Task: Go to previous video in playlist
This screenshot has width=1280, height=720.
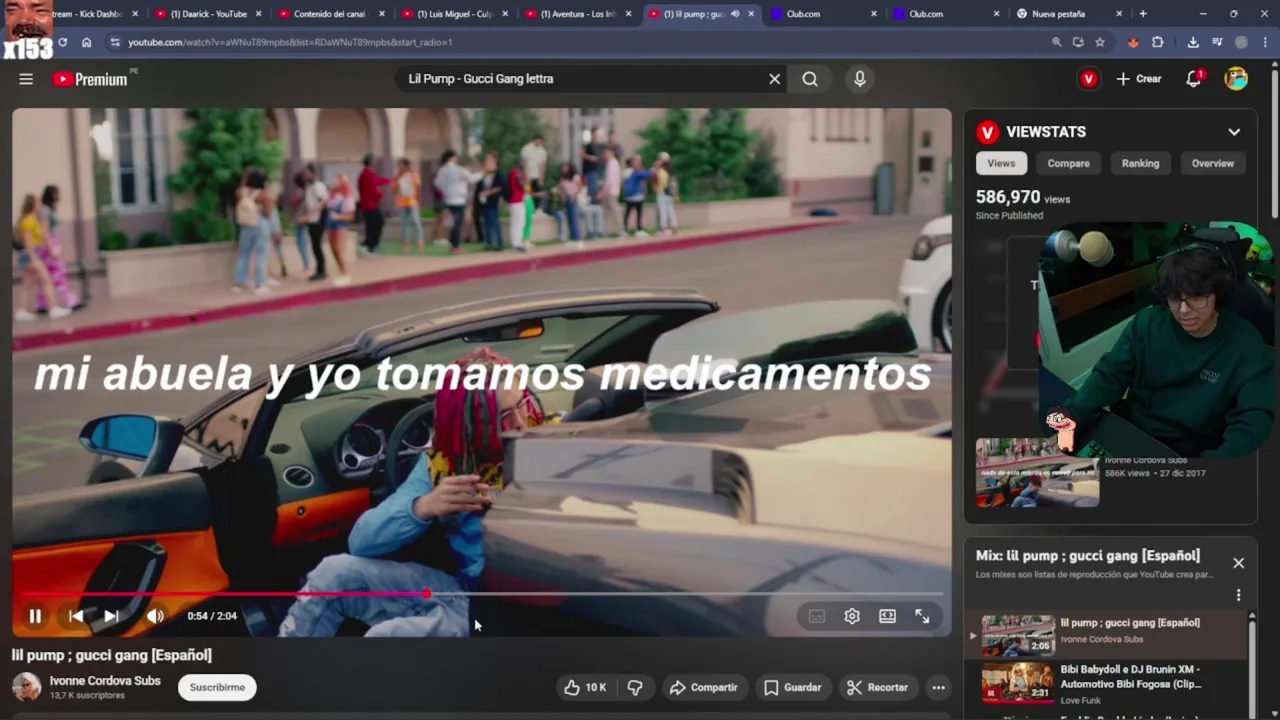Action: pos(76,616)
